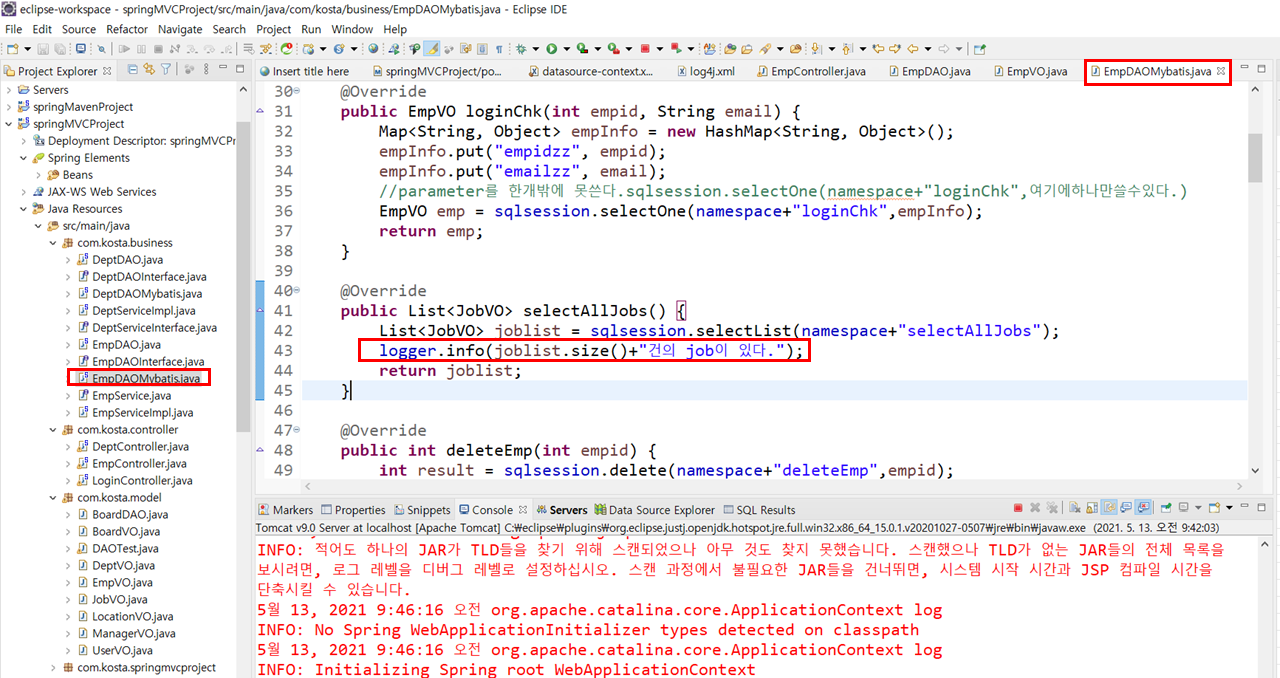Toggle Scroll Lock icon in Console
The image size is (1280, 678).
pos(1092,508)
